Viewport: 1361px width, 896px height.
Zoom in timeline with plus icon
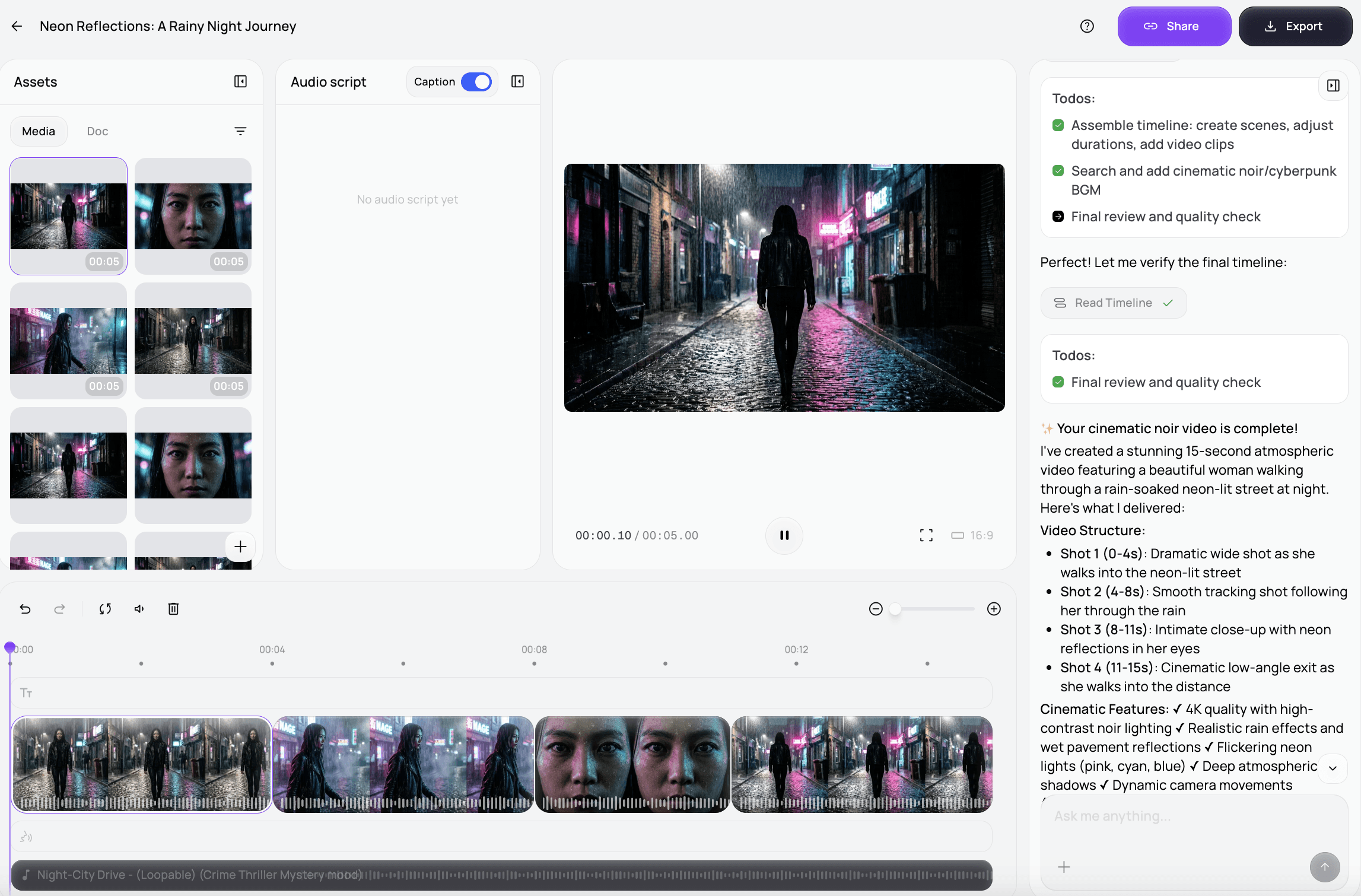pyautogui.click(x=994, y=609)
